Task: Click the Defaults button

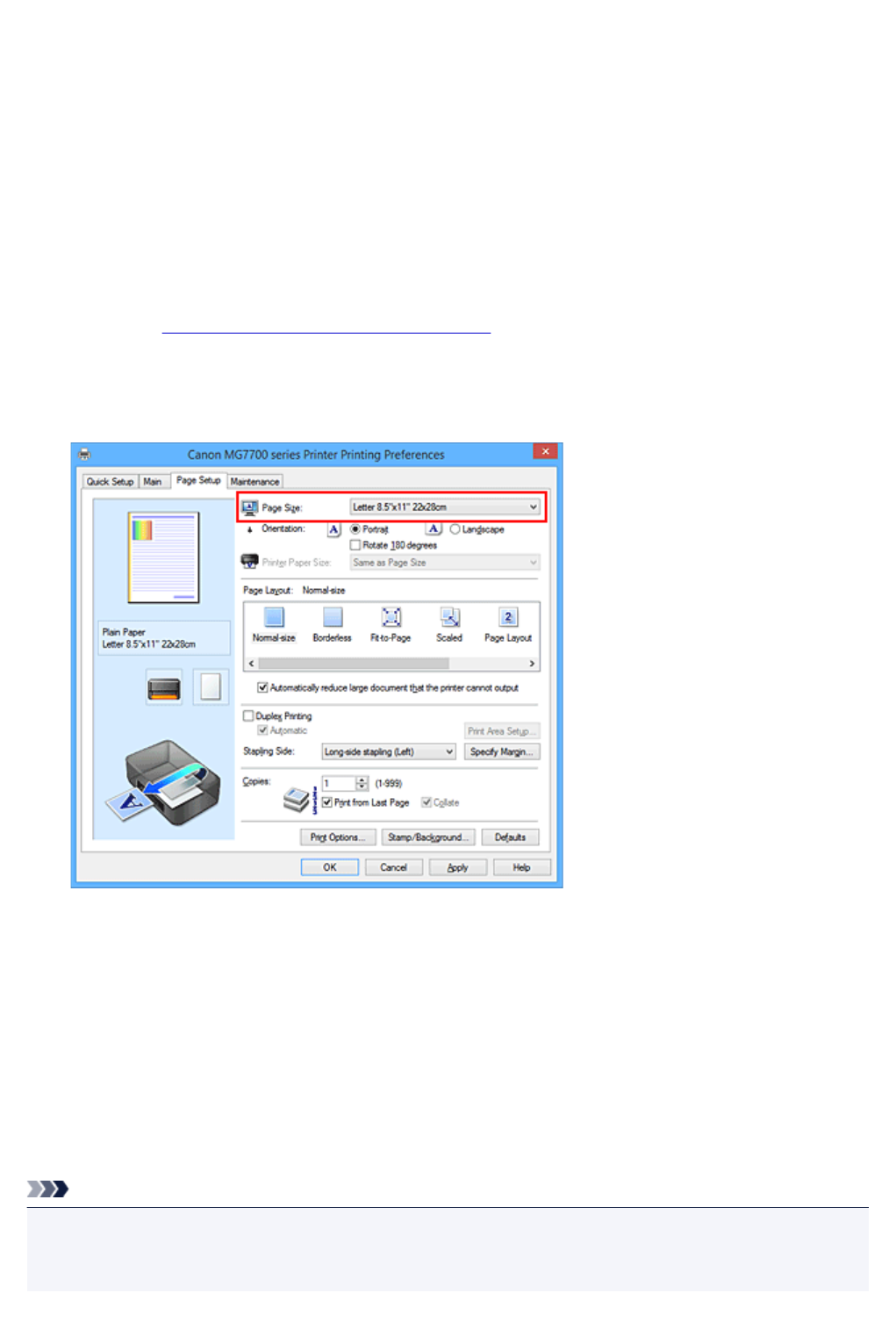Action: click(x=511, y=837)
